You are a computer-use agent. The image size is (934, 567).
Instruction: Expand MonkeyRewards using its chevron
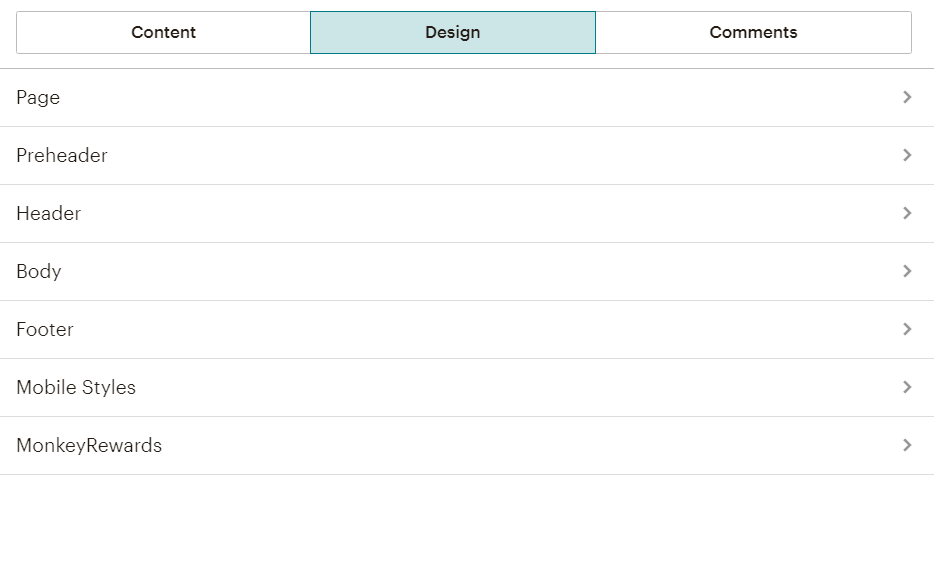tap(907, 445)
